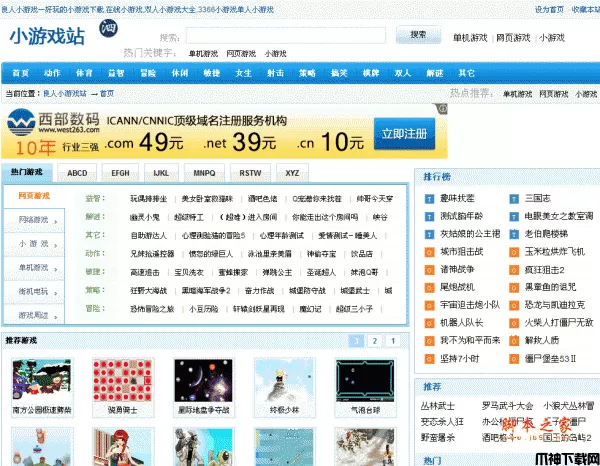Select 射击 in the blue navigation bar
Viewport: 600px width, 466px height.
(274, 73)
